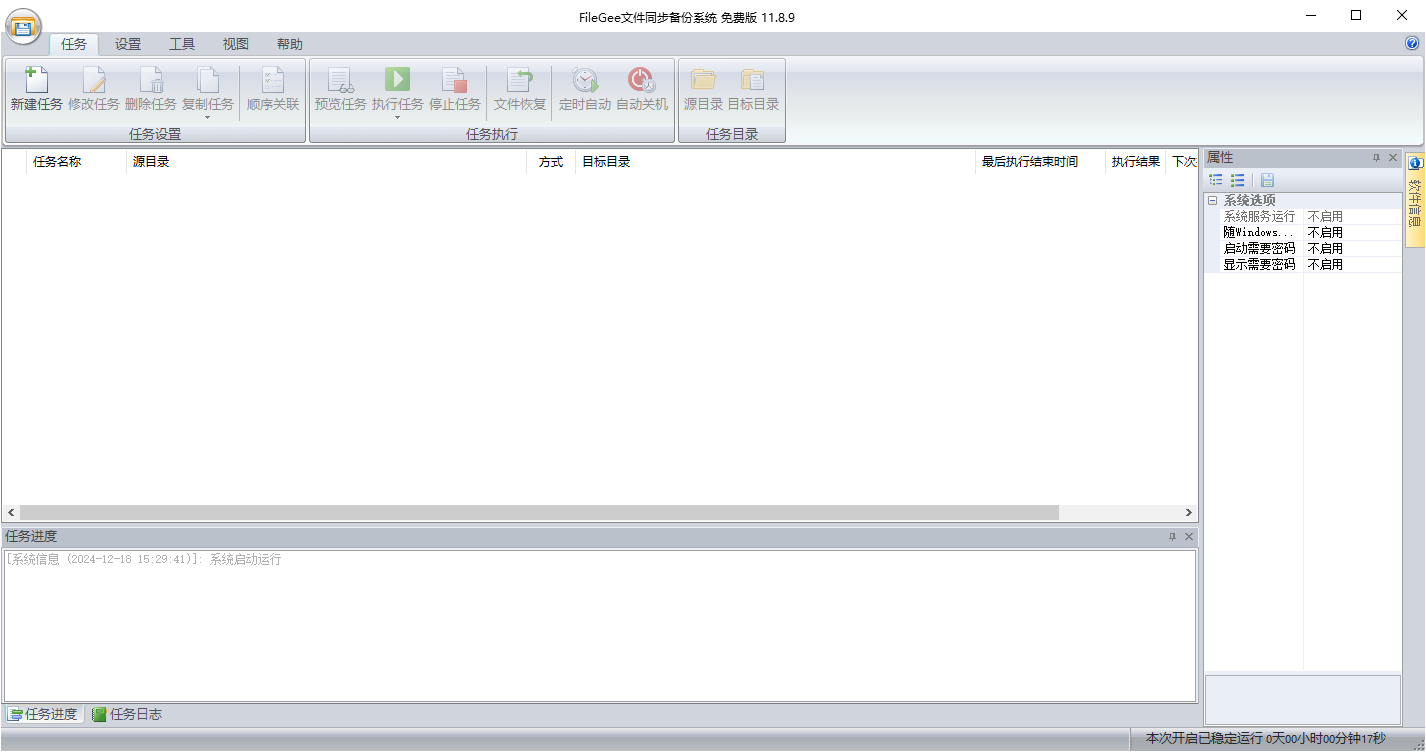Switch to the 任务日志 bottom tab
The height and width of the screenshot is (752, 1426).
[x=127, y=714]
